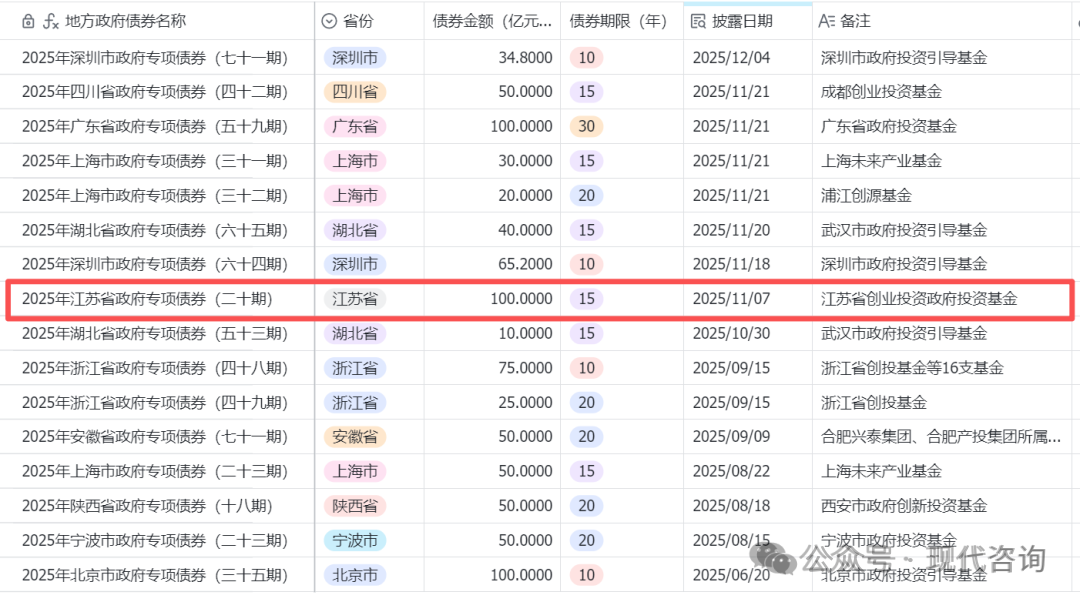Click the 北京市 province tag

[x=355, y=574]
